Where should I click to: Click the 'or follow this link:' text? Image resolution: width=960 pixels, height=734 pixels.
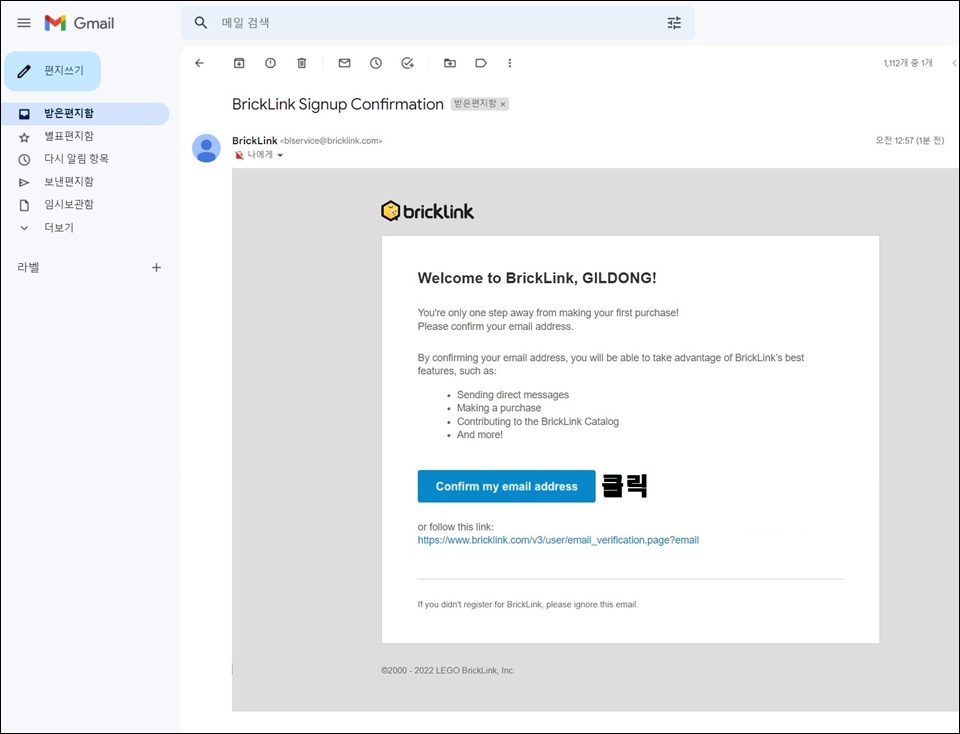point(456,526)
